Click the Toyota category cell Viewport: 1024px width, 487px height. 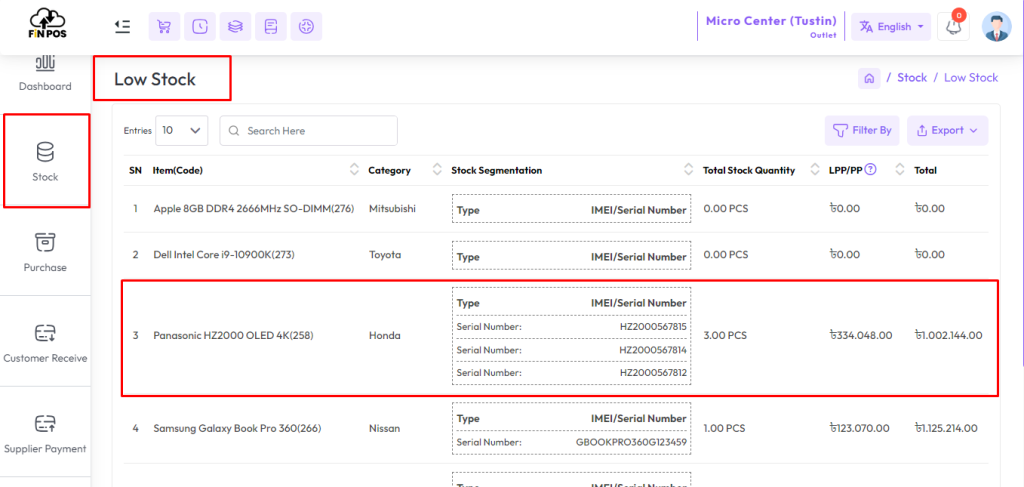tap(385, 255)
